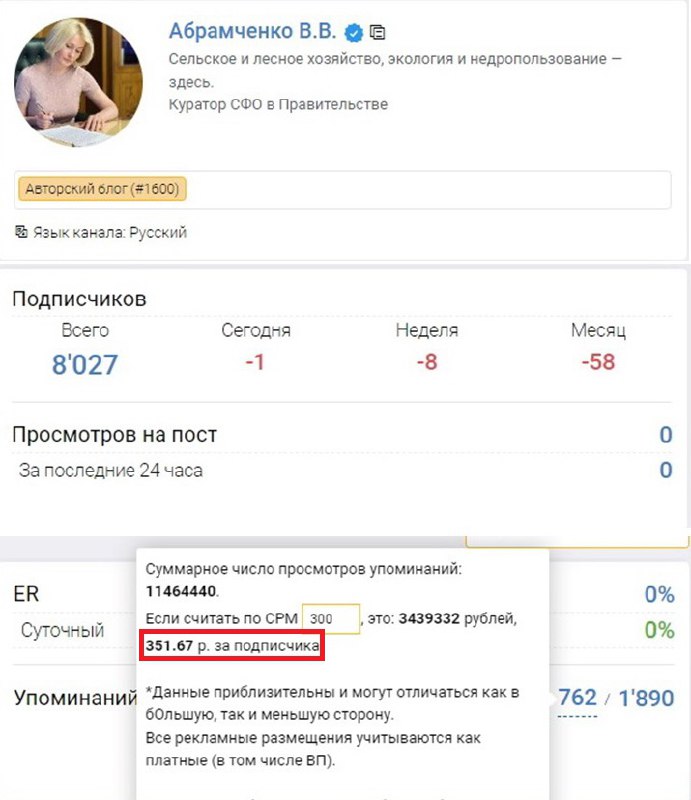
Task: Click the verified badge next to the channel name
Action: 354,33
